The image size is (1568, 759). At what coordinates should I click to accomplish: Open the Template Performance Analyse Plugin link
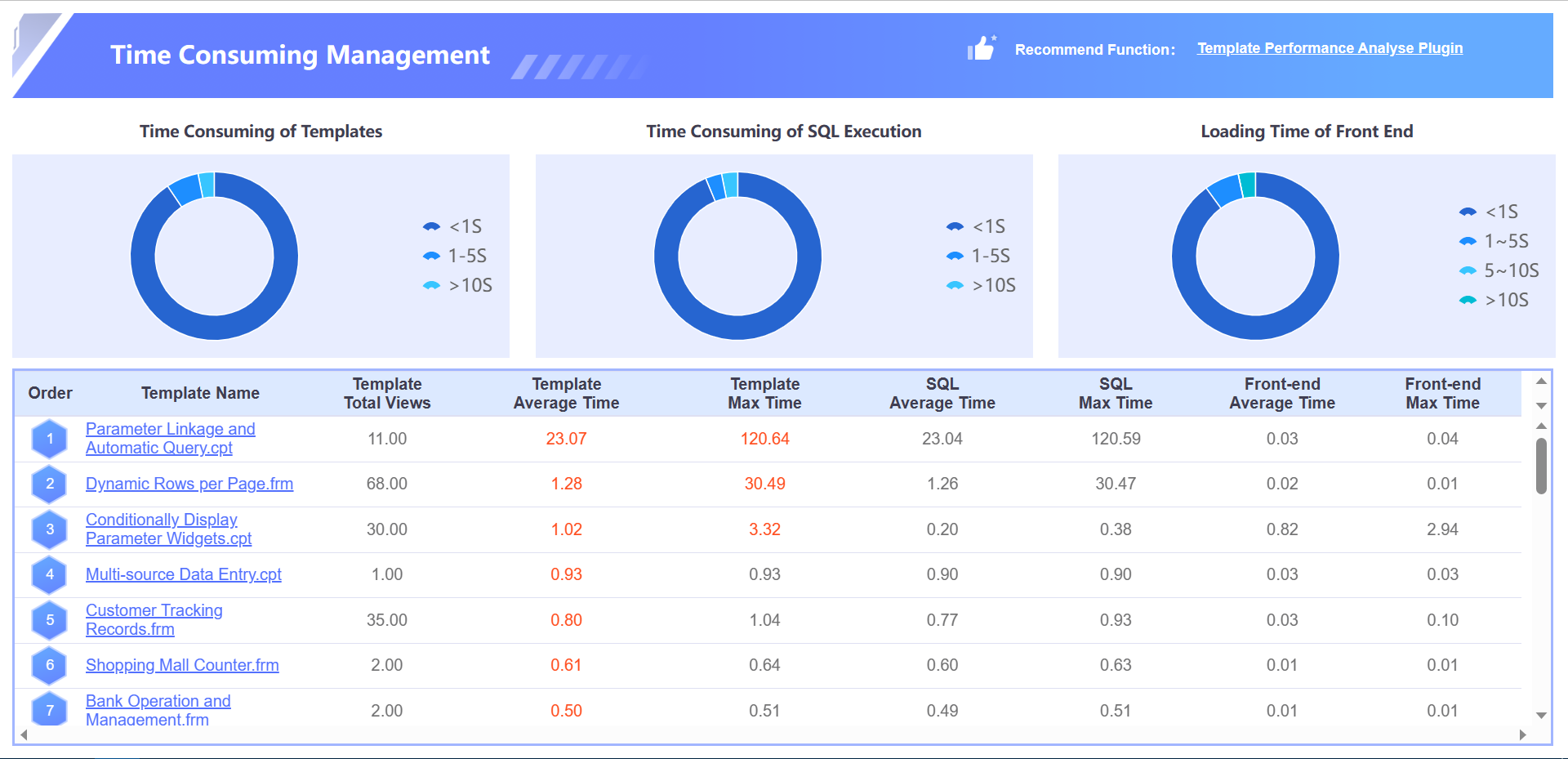point(1330,47)
